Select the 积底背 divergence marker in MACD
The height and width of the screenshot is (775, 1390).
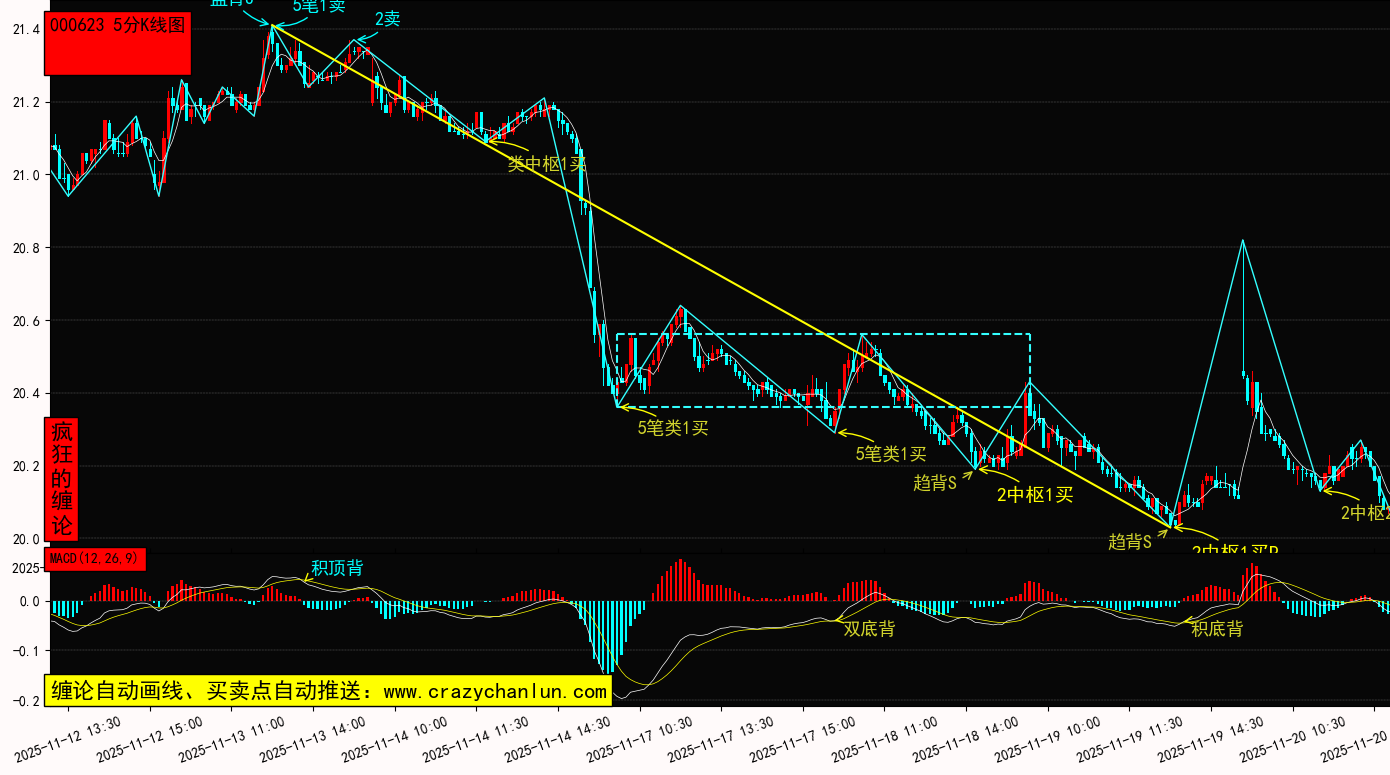(x=1217, y=629)
